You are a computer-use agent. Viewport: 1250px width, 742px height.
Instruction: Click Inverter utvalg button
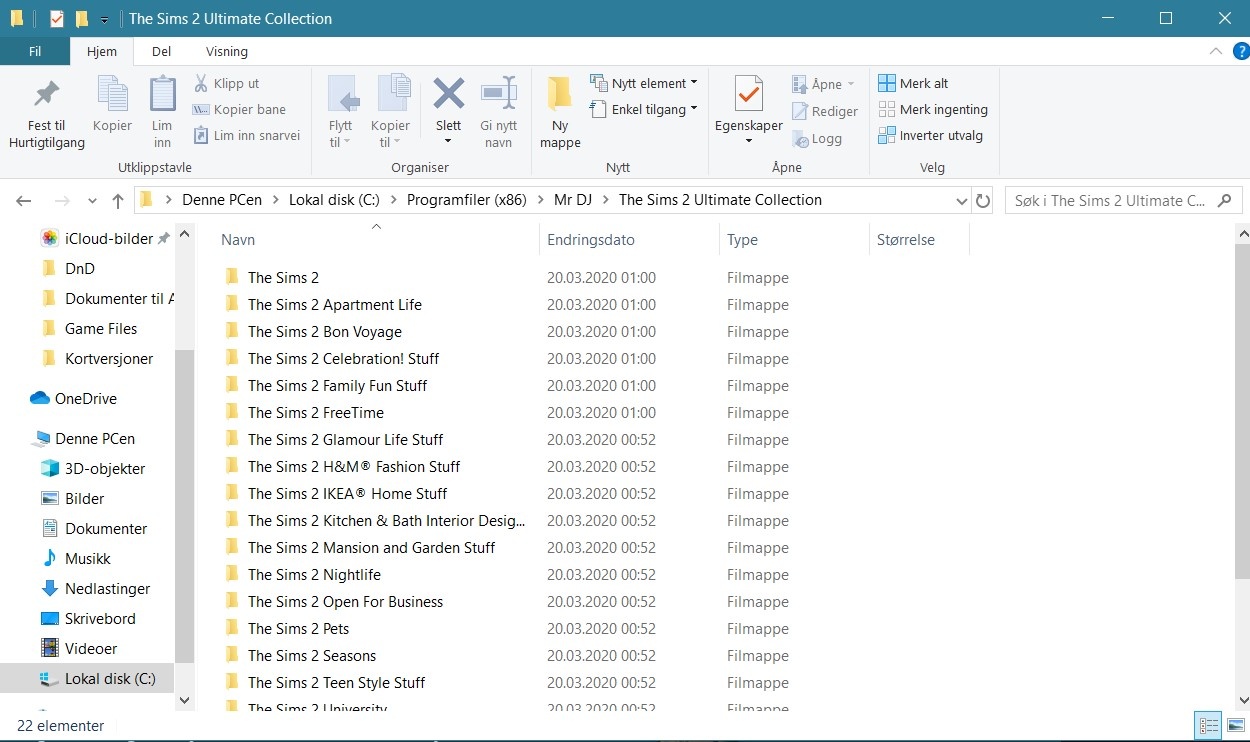click(x=930, y=136)
